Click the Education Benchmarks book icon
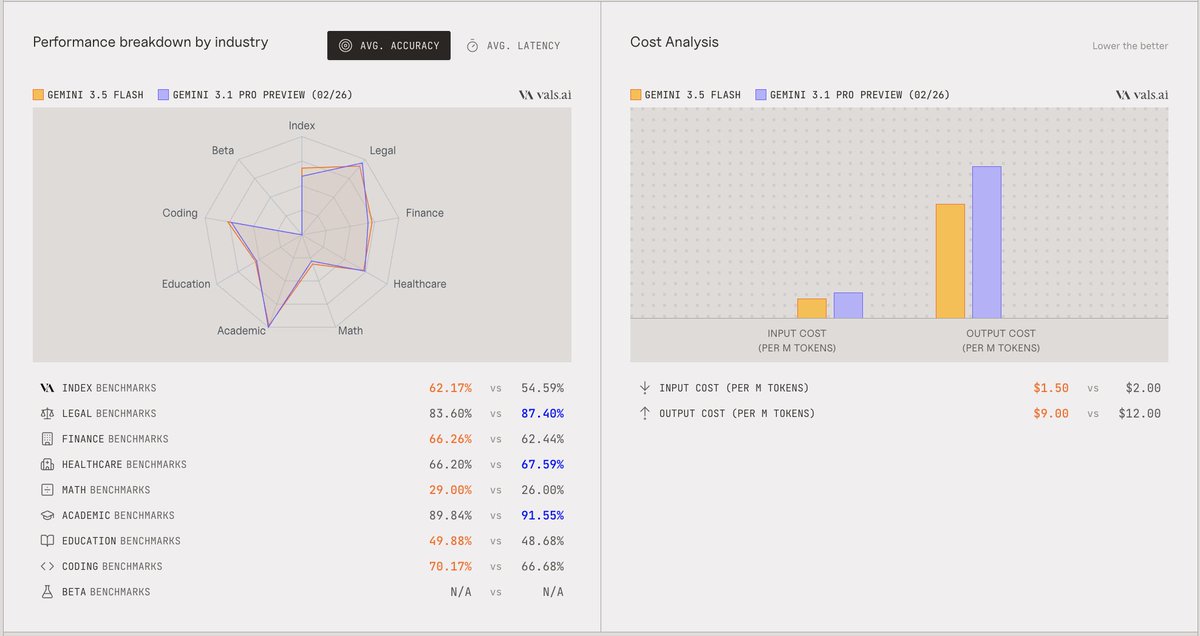1200x636 pixels. (46, 541)
